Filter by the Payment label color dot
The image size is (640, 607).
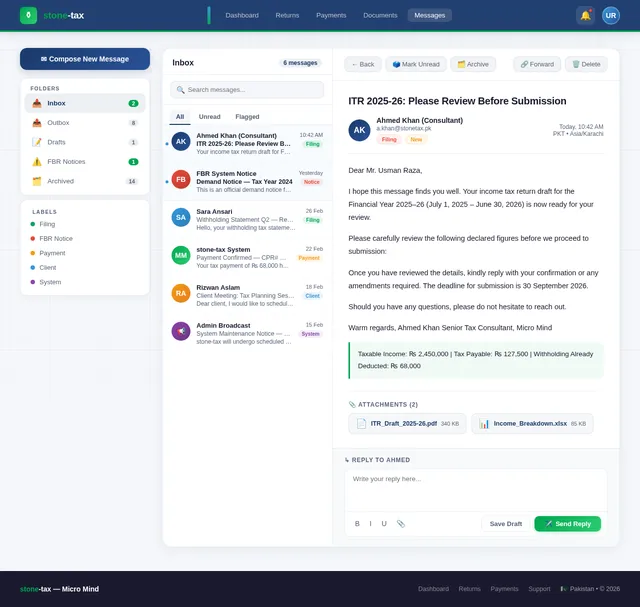point(32,253)
